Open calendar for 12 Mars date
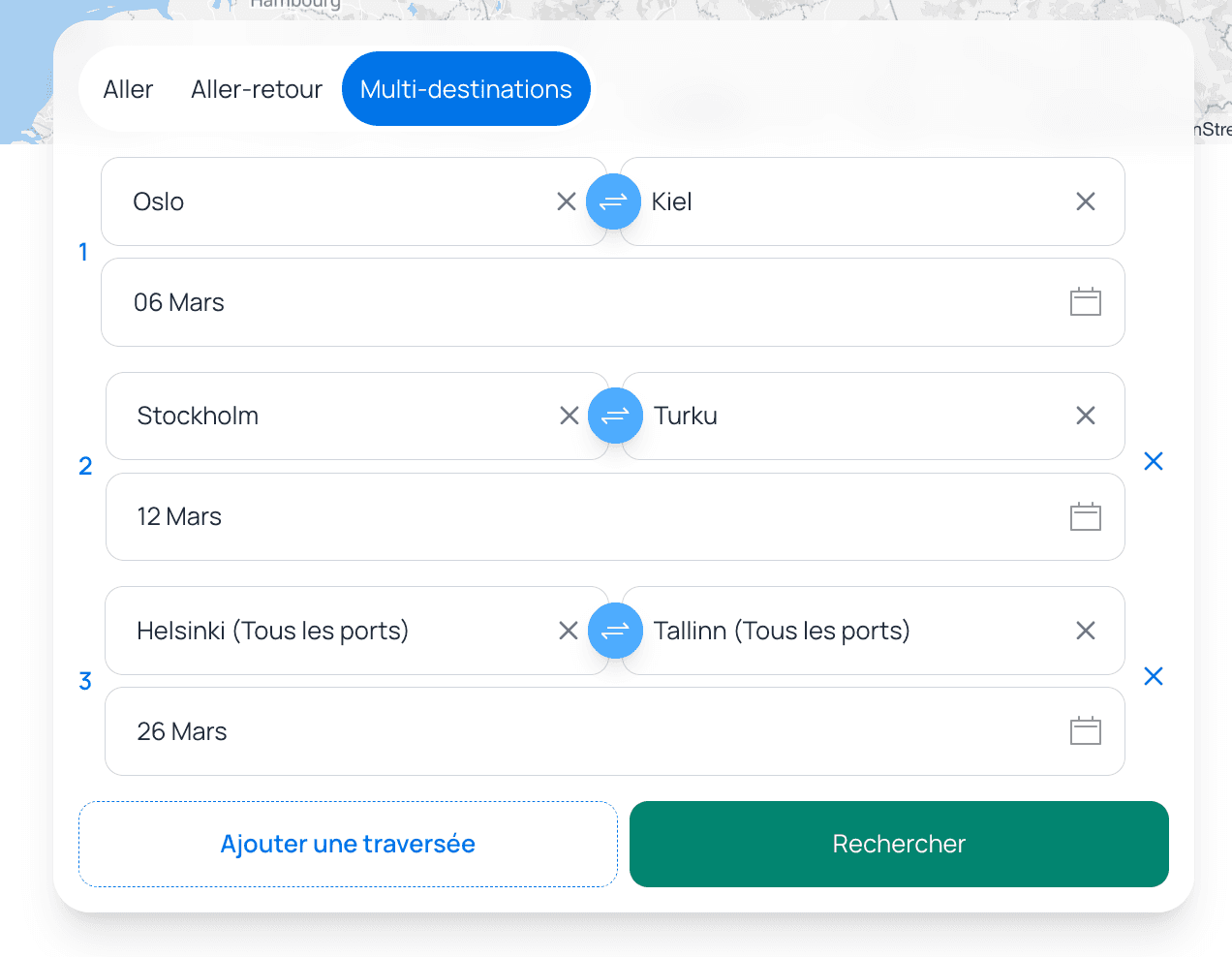The image size is (1232, 957). pos(1085,517)
